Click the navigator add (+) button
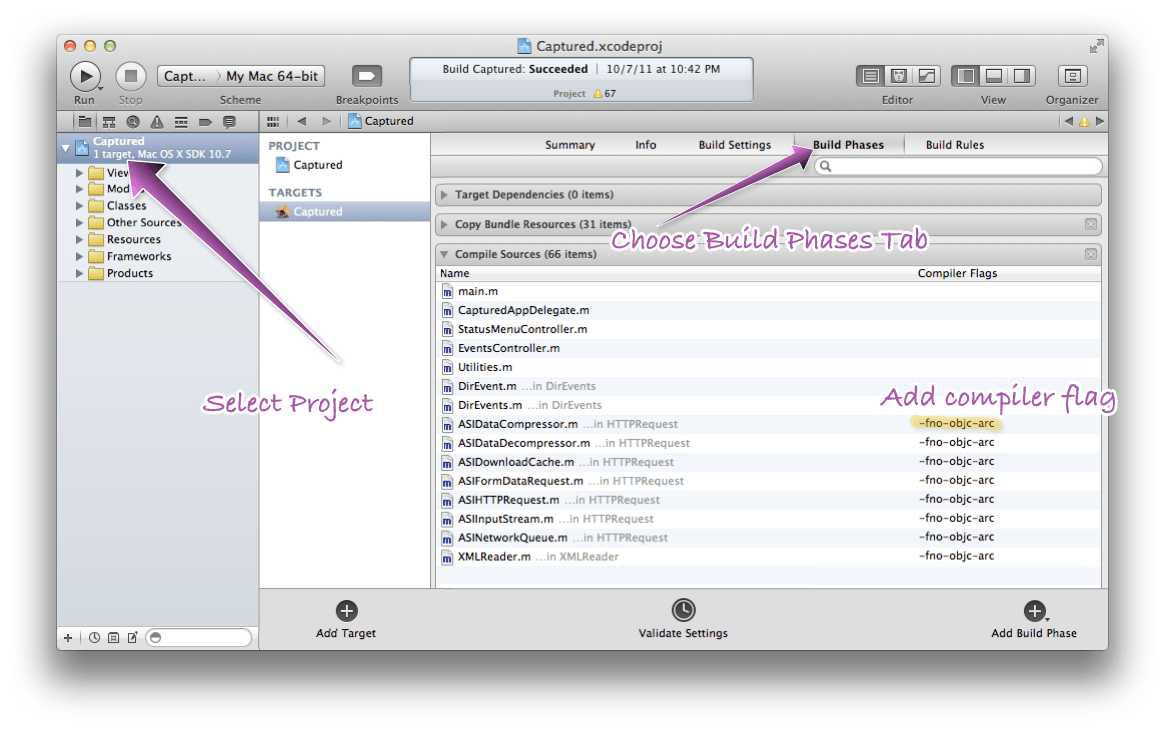Screen dimensions: 1165x729 (68, 638)
